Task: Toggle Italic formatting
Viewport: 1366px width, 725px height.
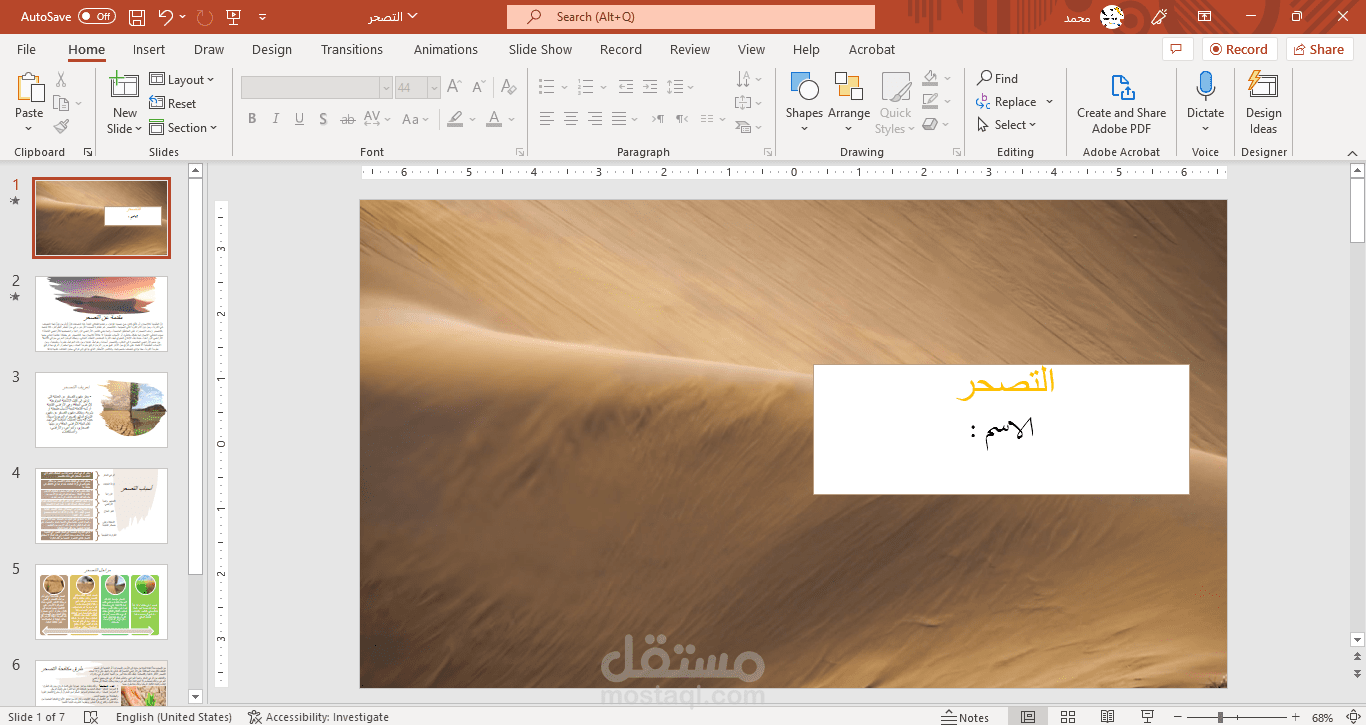Action: (x=276, y=119)
